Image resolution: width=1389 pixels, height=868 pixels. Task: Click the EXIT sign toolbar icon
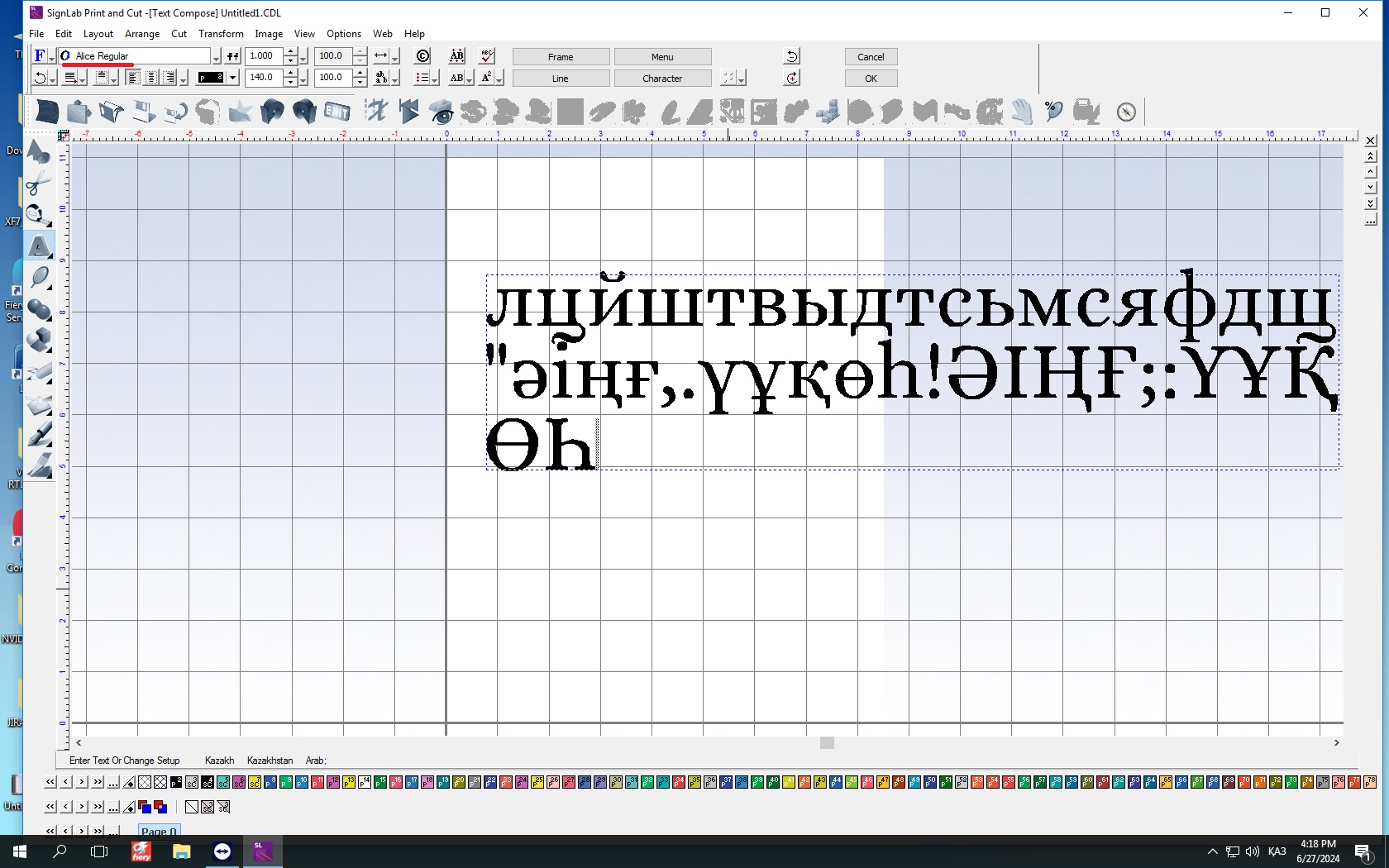[337, 111]
